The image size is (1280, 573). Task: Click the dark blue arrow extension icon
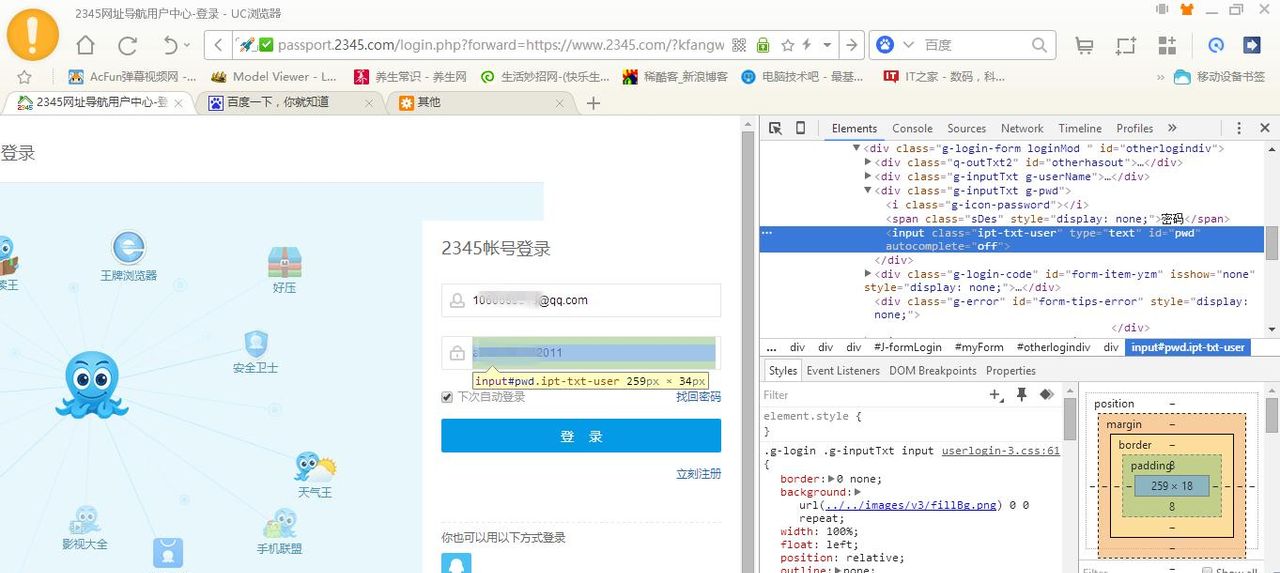pyautogui.click(x=1251, y=45)
